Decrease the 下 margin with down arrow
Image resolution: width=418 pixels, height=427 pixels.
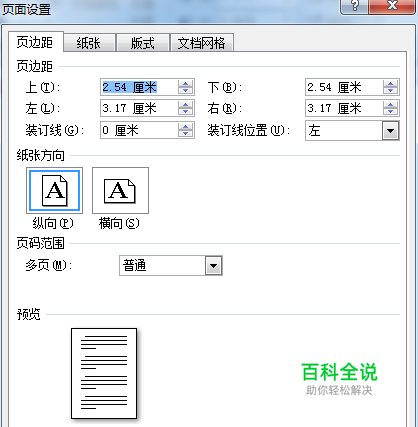(x=390, y=91)
